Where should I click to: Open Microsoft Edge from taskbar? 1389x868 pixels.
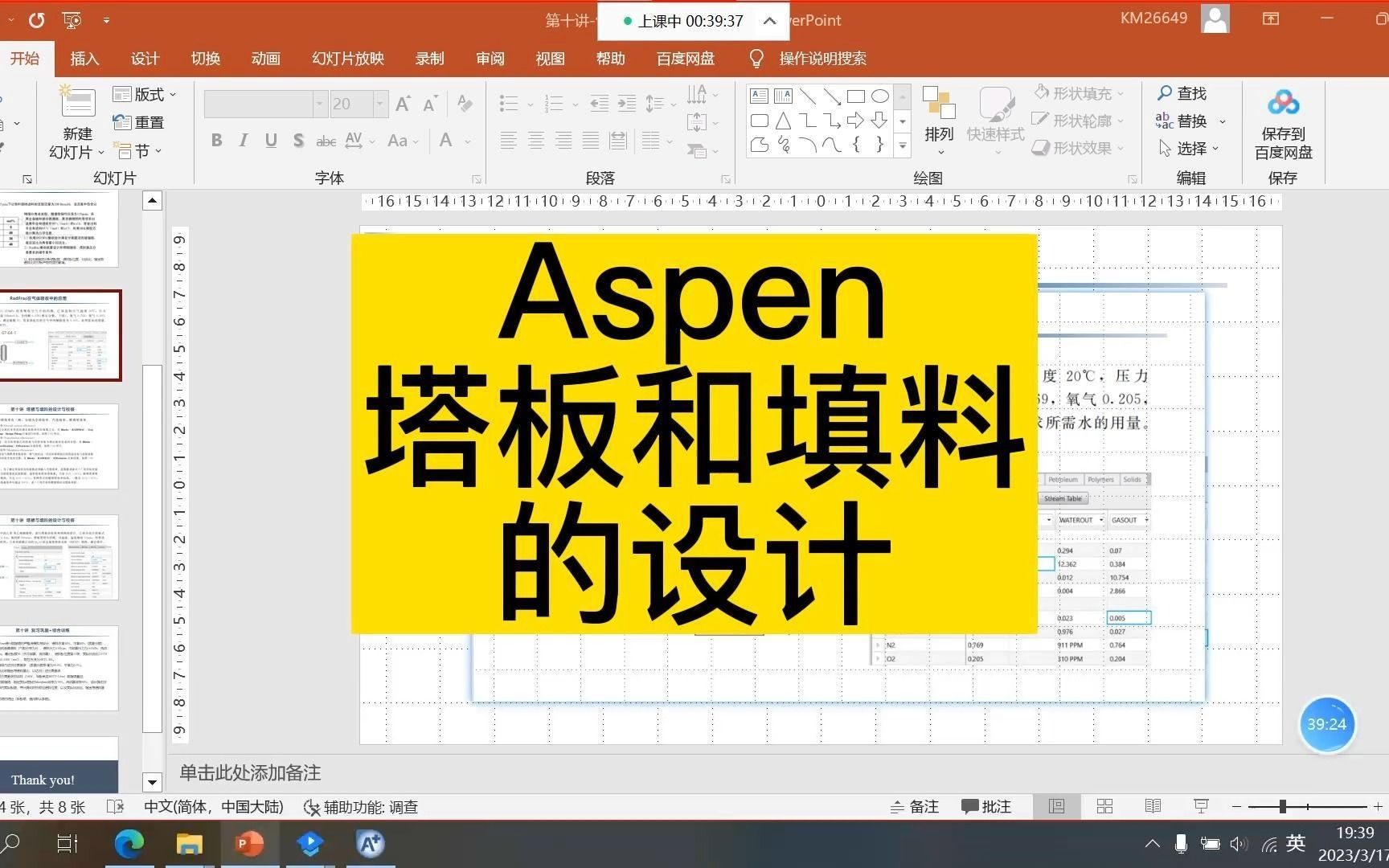pyautogui.click(x=129, y=843)
